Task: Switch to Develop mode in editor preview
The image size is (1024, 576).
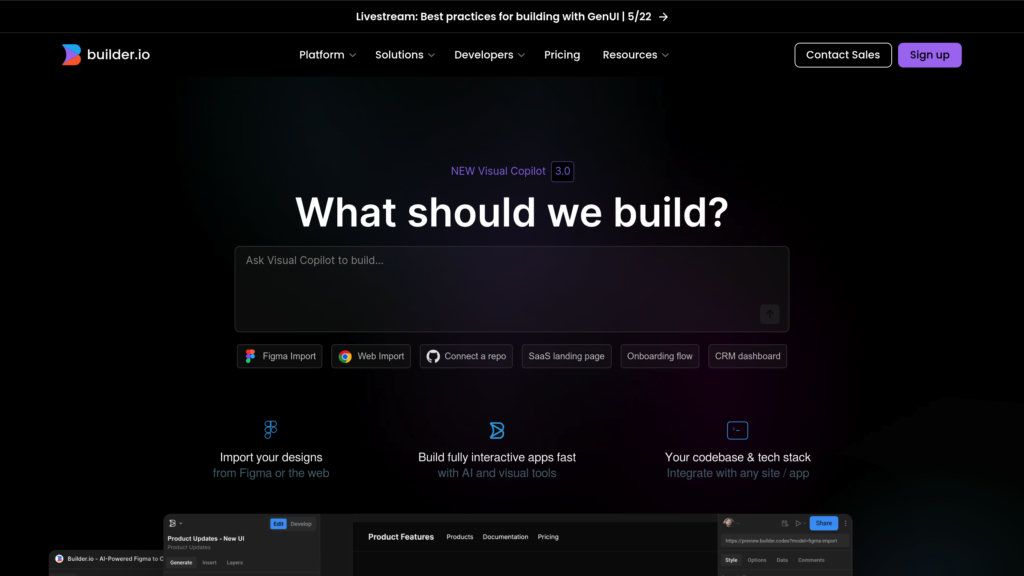Action: (x=301, y=524)
